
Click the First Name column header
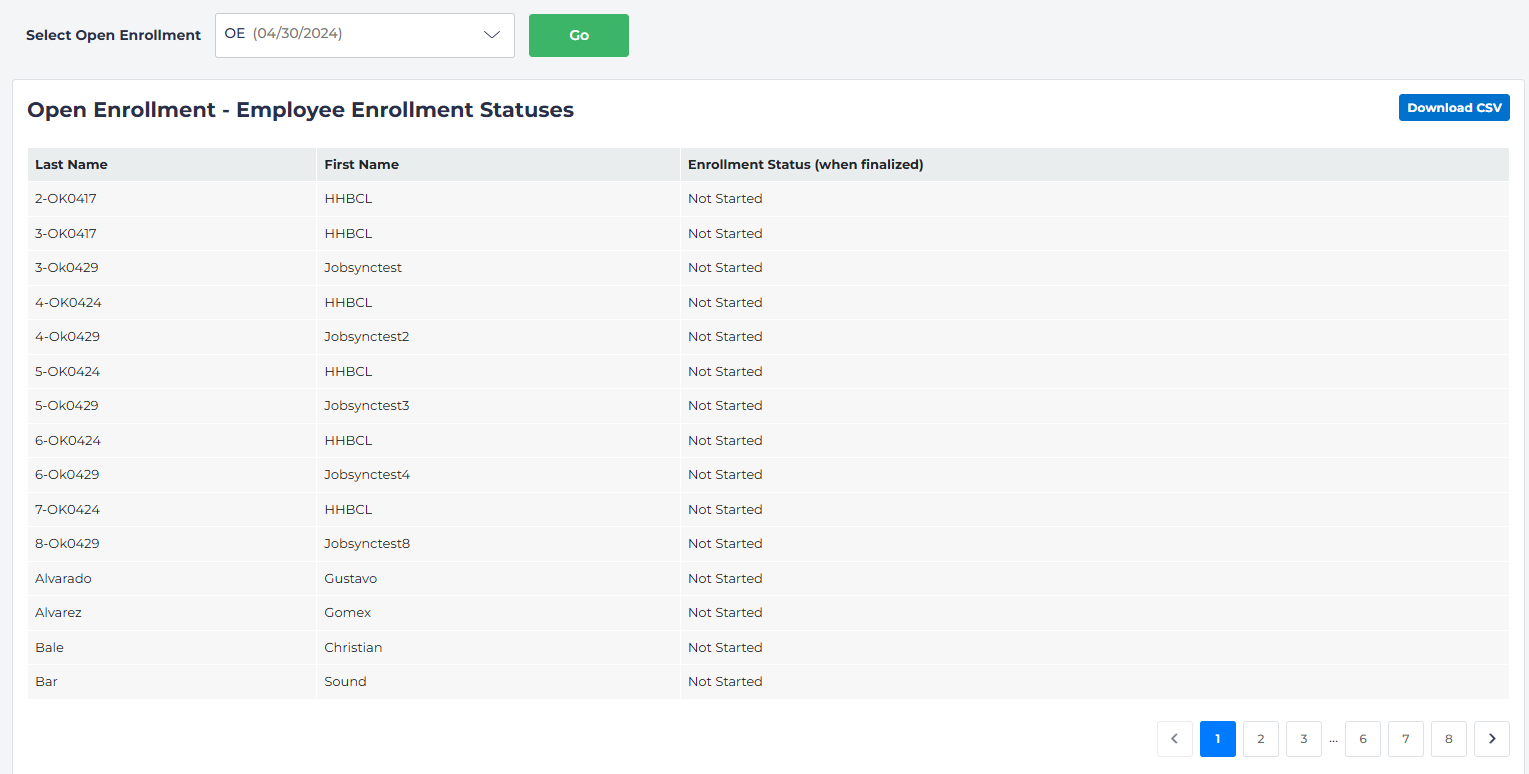click(361, 164)
